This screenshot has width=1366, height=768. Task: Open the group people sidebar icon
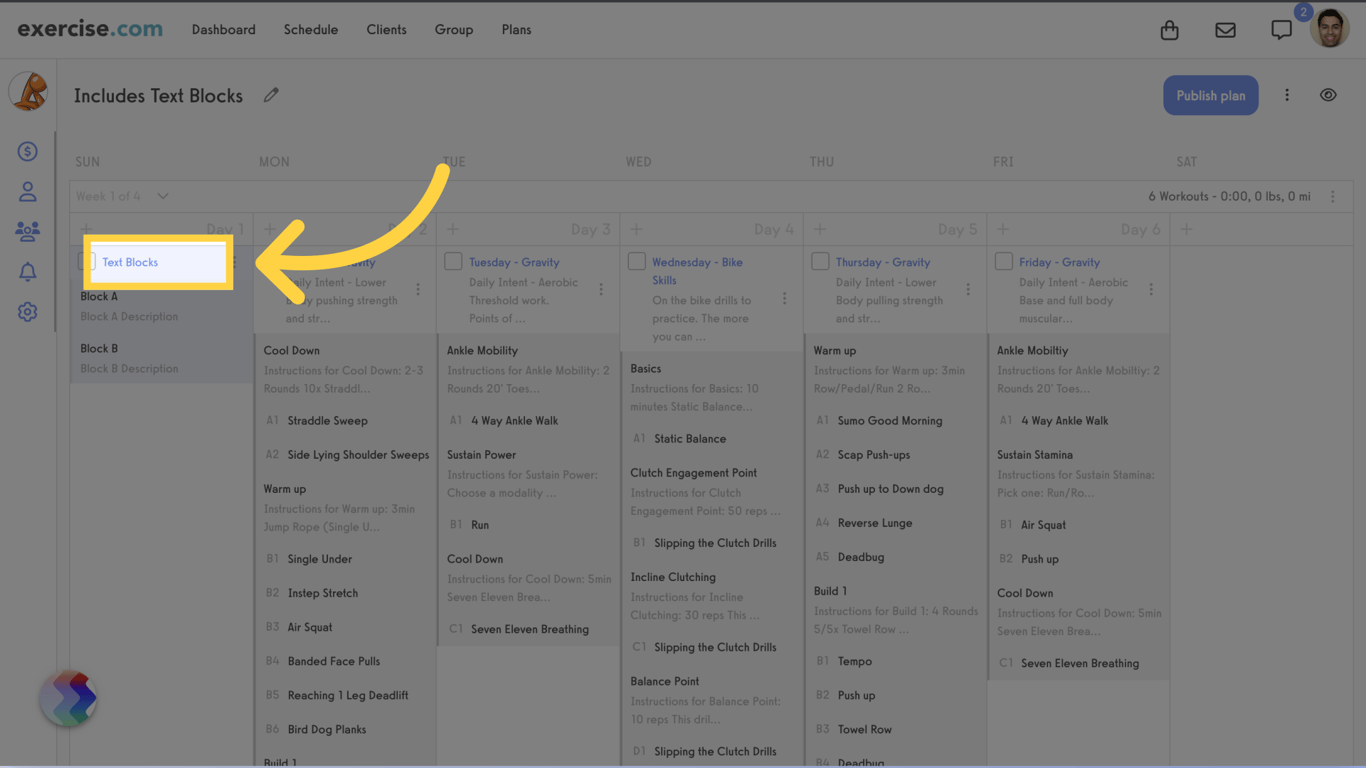tap(28, 231)
